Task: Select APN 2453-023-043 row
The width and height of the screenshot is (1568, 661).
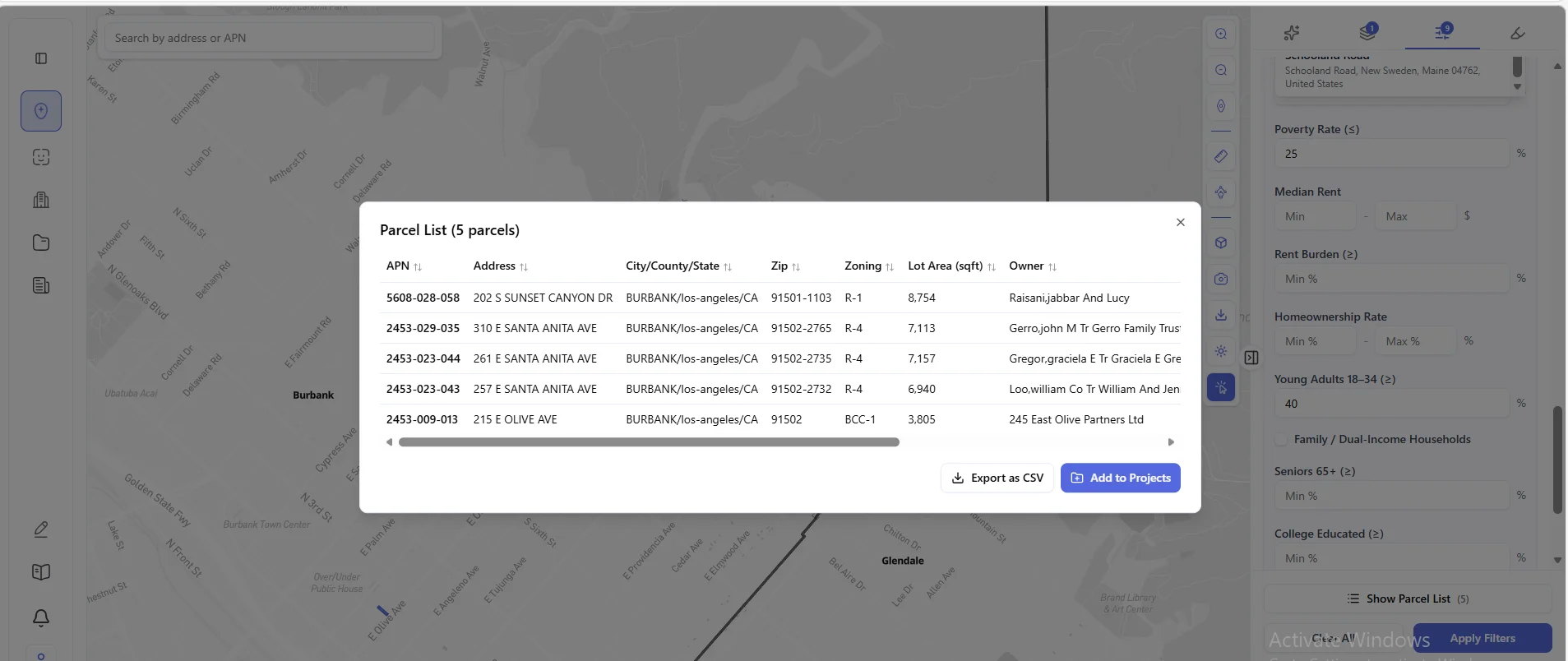Action: (780, 389)
